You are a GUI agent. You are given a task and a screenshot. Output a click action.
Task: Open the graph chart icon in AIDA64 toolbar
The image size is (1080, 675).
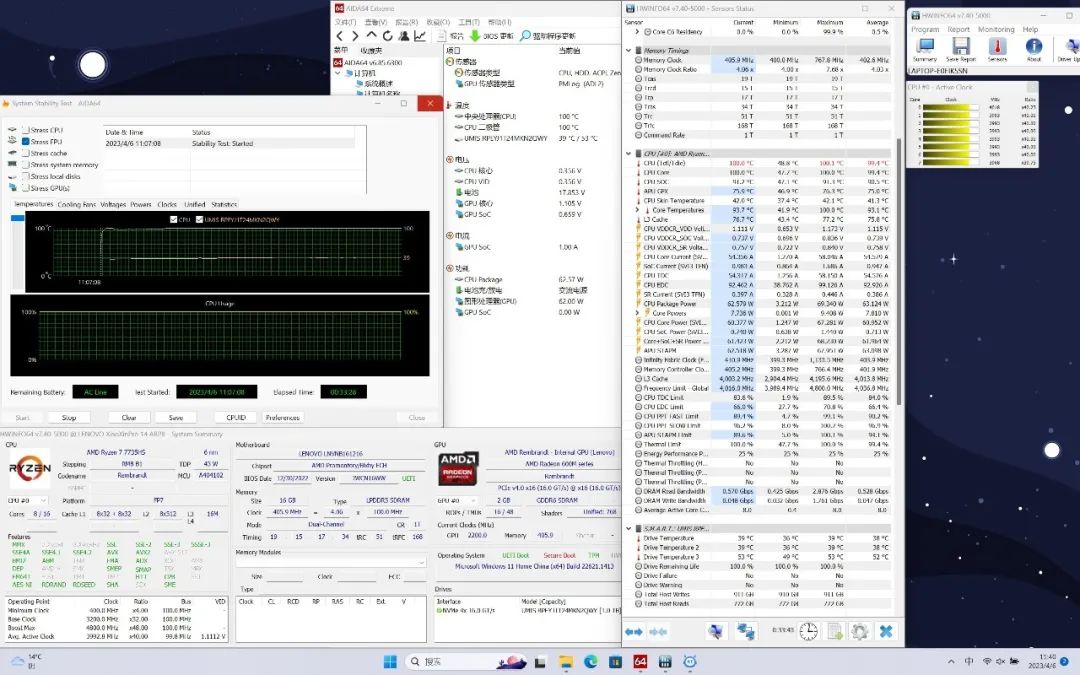point(419,36)
